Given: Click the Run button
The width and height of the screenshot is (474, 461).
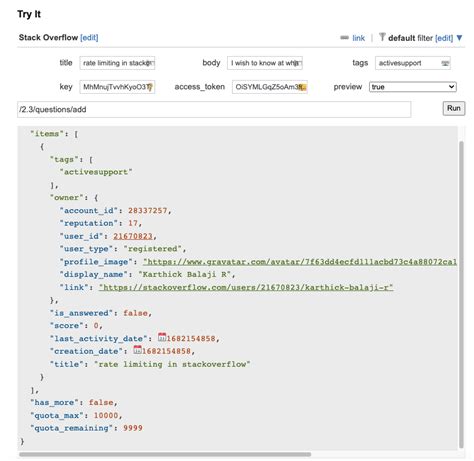Looking at the screenshot, I should click(x=454, y=109).
